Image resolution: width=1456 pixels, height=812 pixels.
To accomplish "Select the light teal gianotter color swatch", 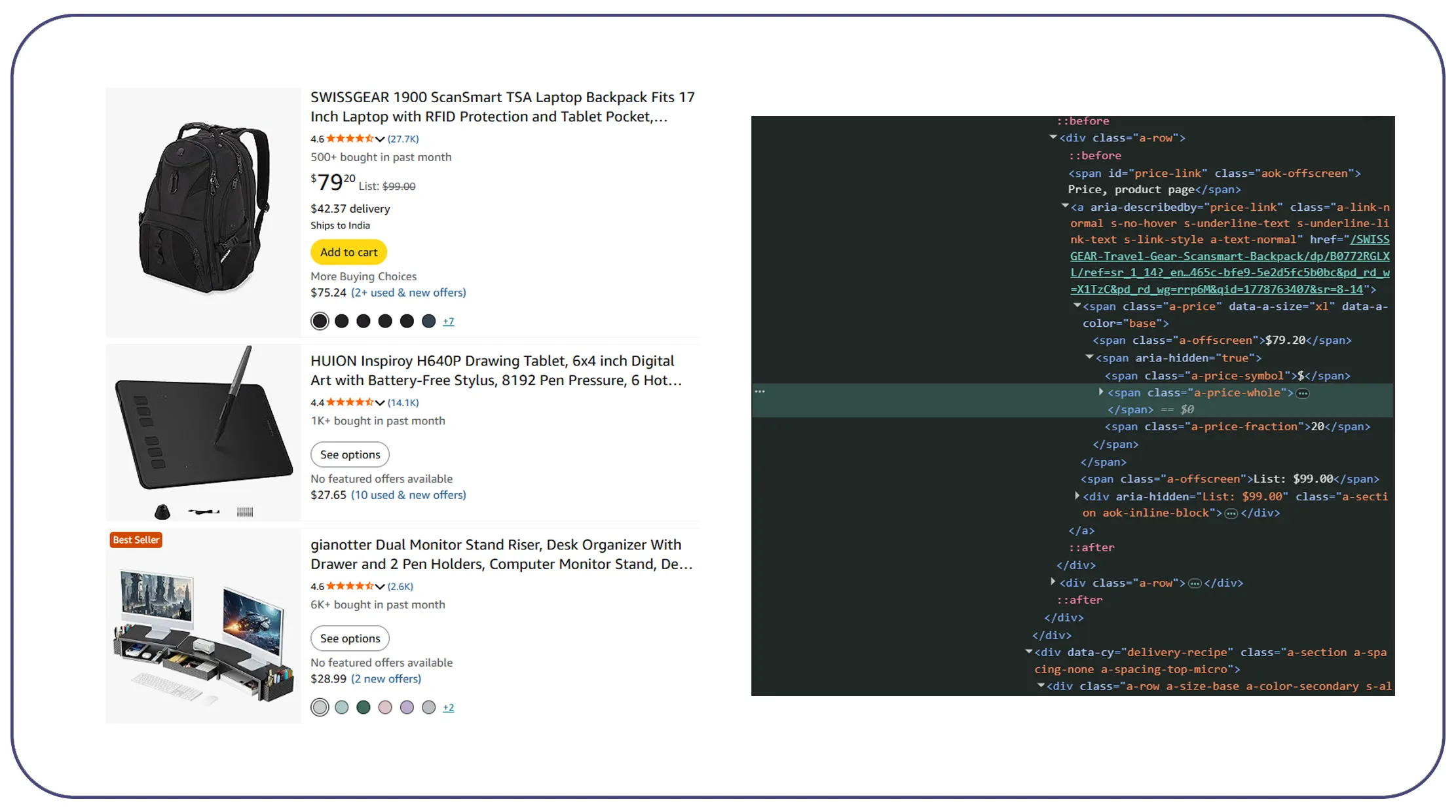I will click(x=341, y=707).
